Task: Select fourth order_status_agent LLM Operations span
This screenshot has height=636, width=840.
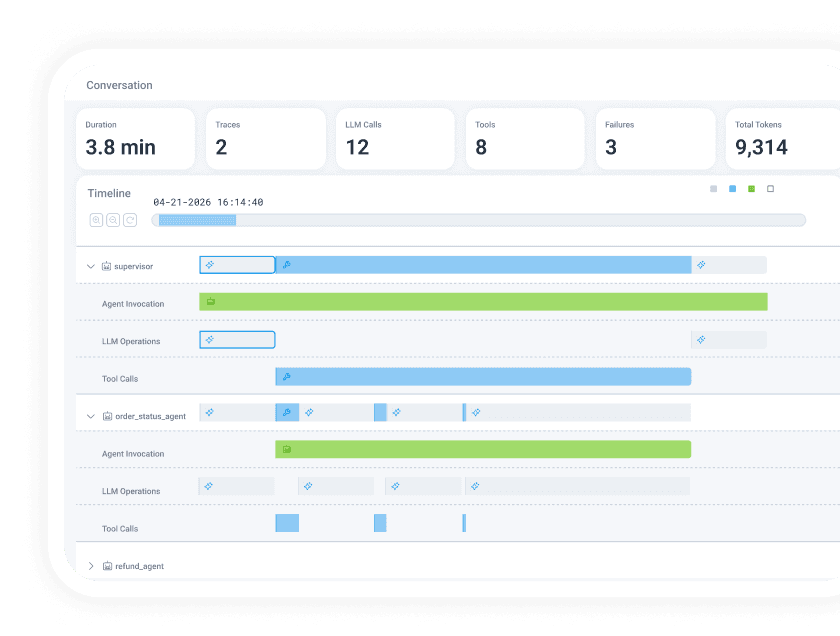Action: (578, 487)
